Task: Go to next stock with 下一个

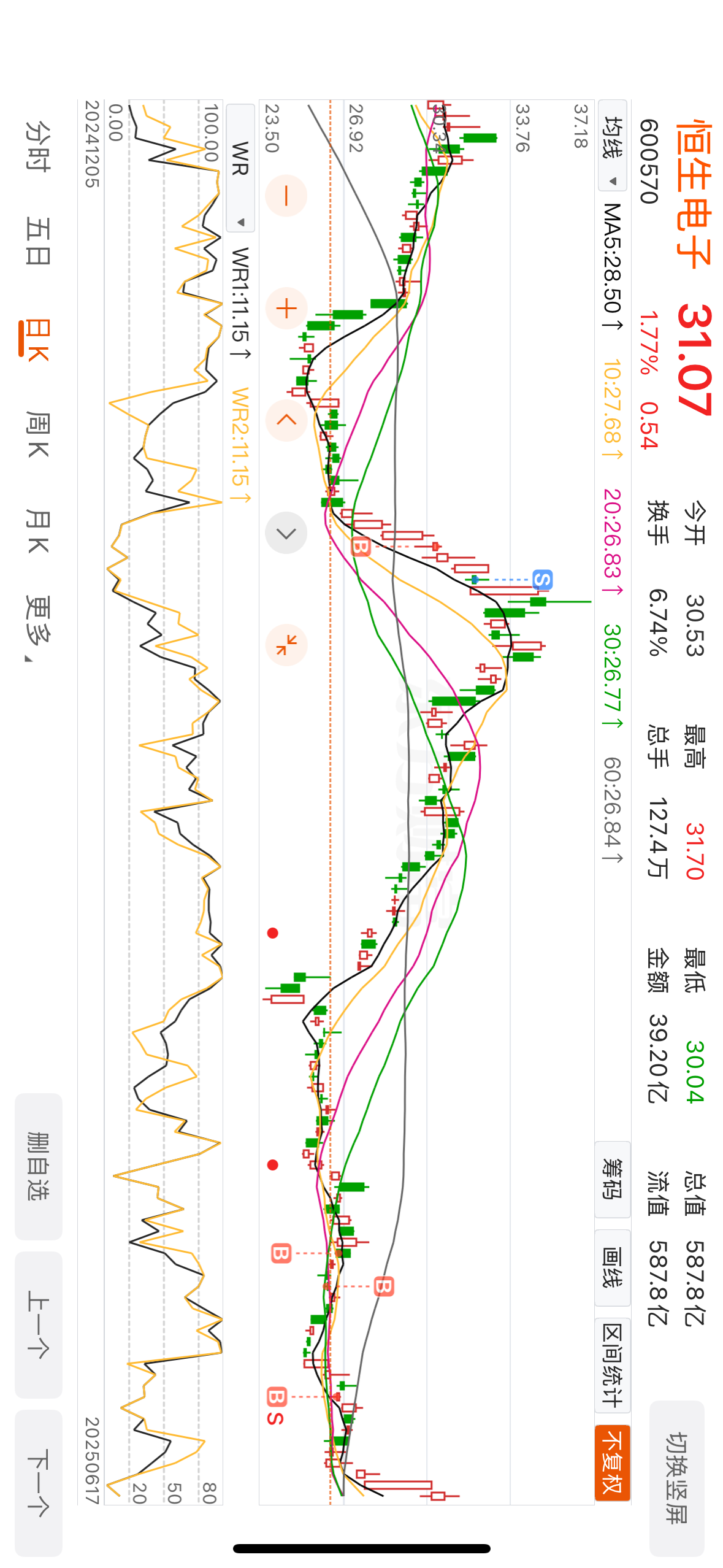Action: click(38, 1482)
